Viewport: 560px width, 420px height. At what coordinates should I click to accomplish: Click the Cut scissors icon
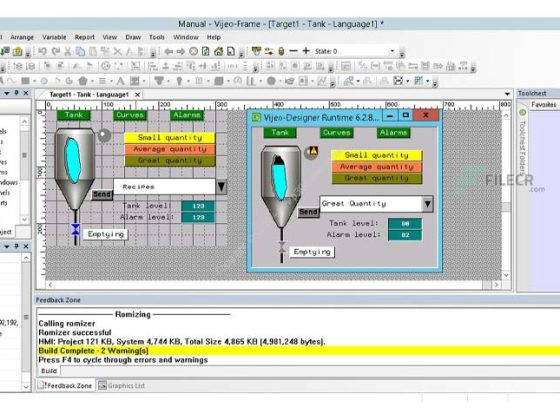[68, 51]
